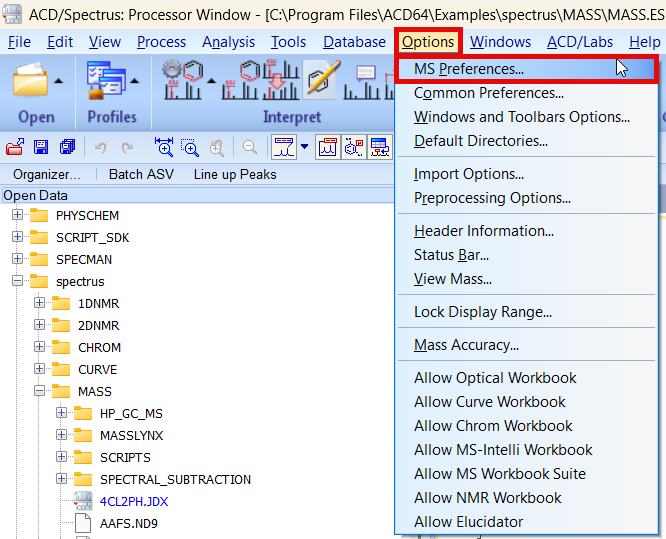Click benzene fragment assignment spectrum icon
Screen dimensions: 666x539
[x=240, y=80]
